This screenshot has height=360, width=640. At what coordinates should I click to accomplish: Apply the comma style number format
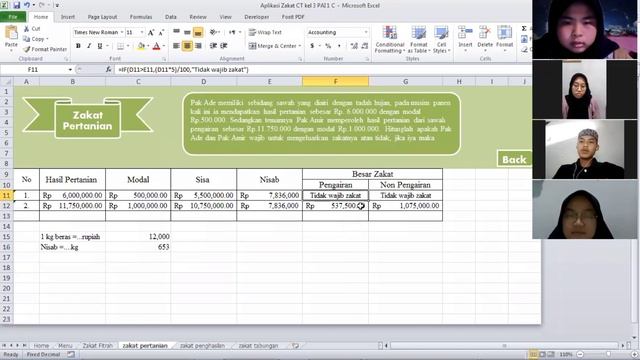point(339,46)
